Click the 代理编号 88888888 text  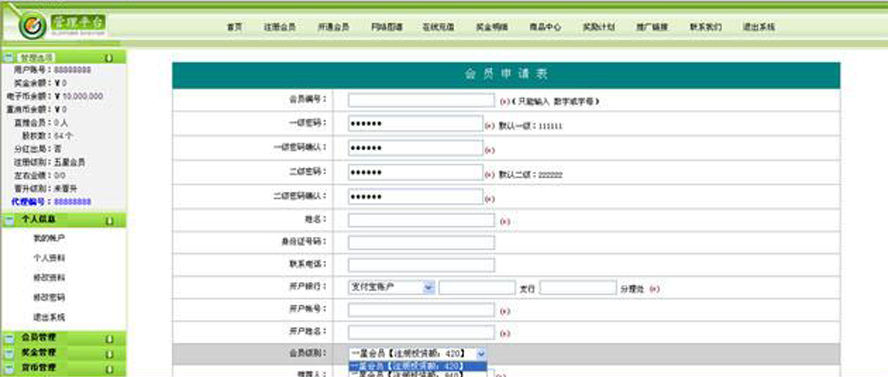[51, 202]
